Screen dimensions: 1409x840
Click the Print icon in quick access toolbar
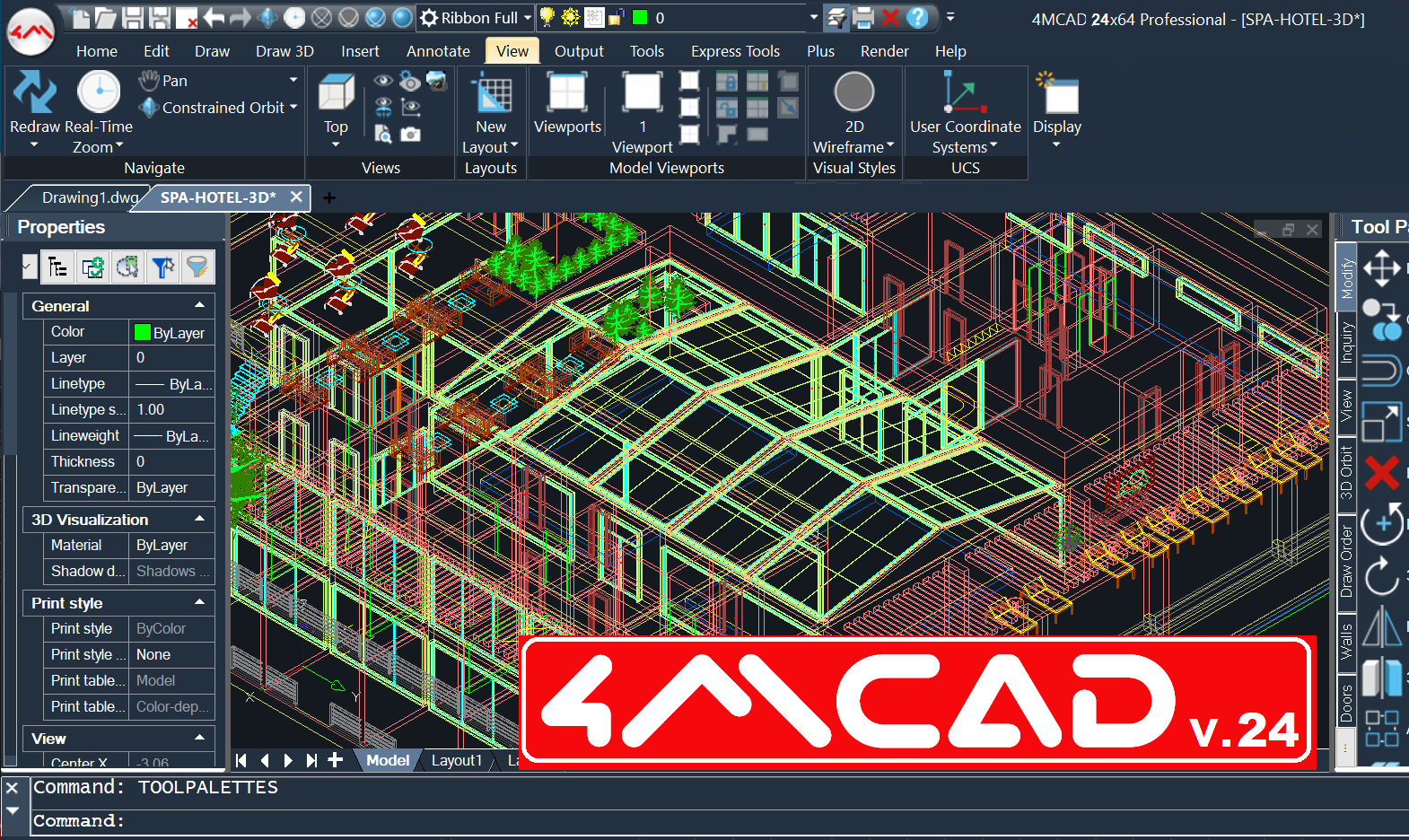(x=863, y=17)
